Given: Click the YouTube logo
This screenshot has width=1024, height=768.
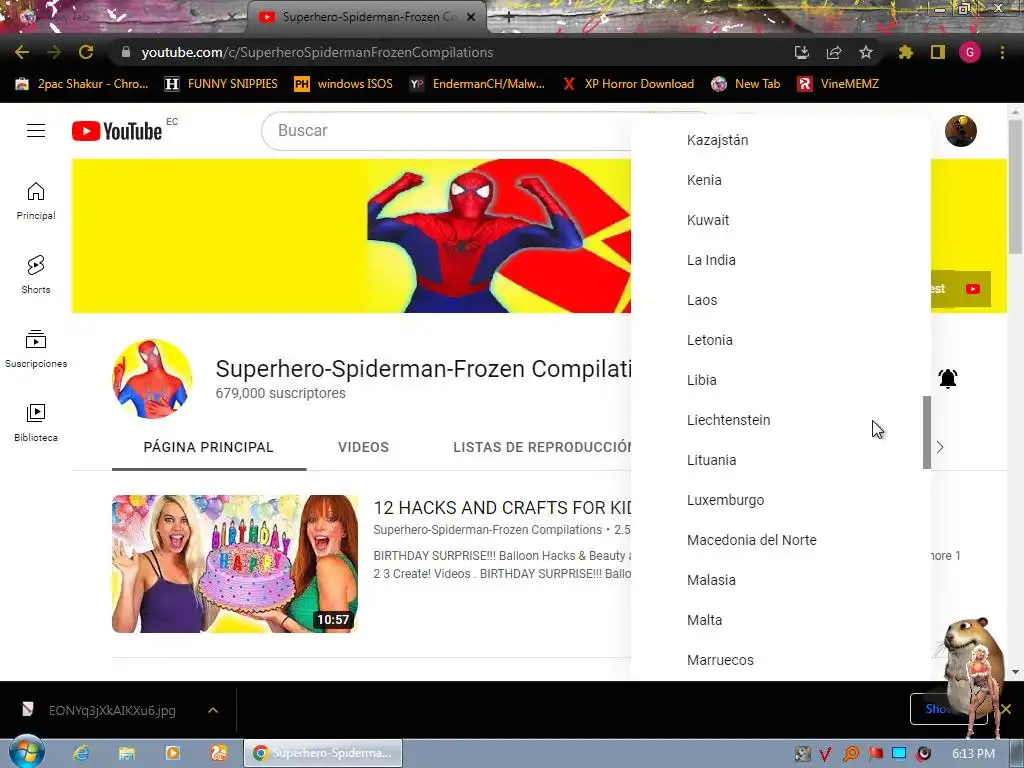Looking at the screenshot, I should pos(117,131).
